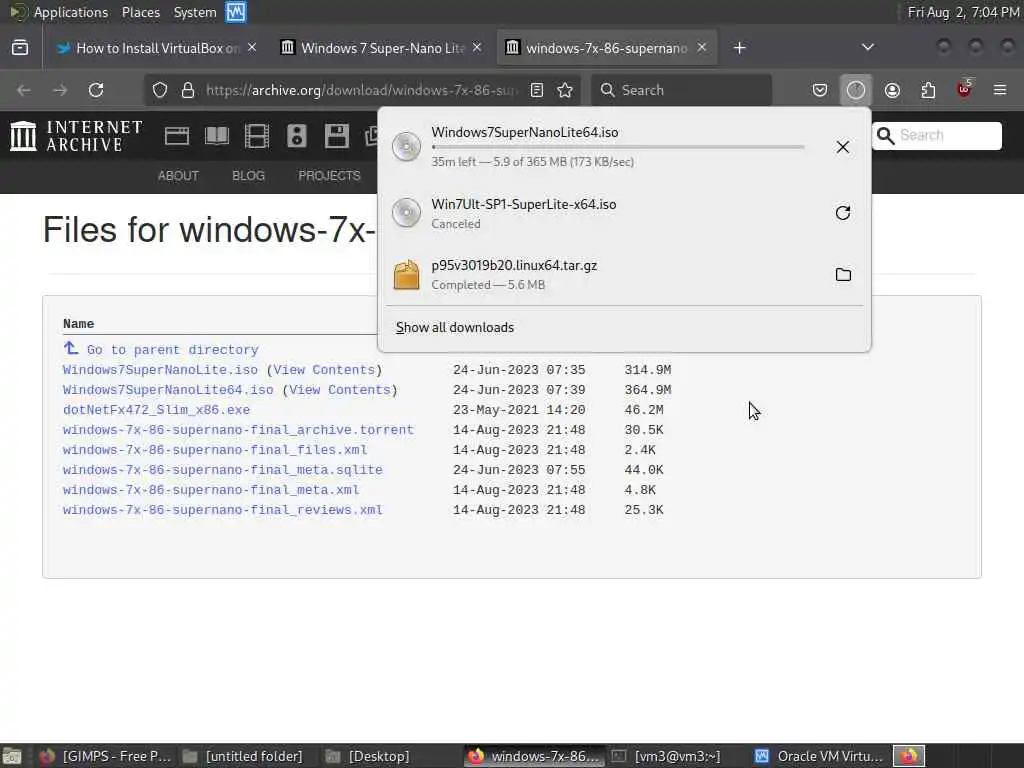Open the Firefox View icon
Image resolution: width=1024 pixels, height=768 pixels.
20,48
